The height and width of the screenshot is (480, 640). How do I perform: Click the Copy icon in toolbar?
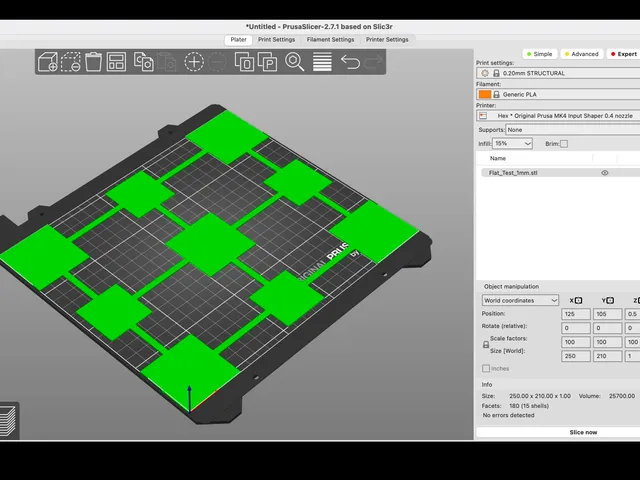[x=144, y=62]
